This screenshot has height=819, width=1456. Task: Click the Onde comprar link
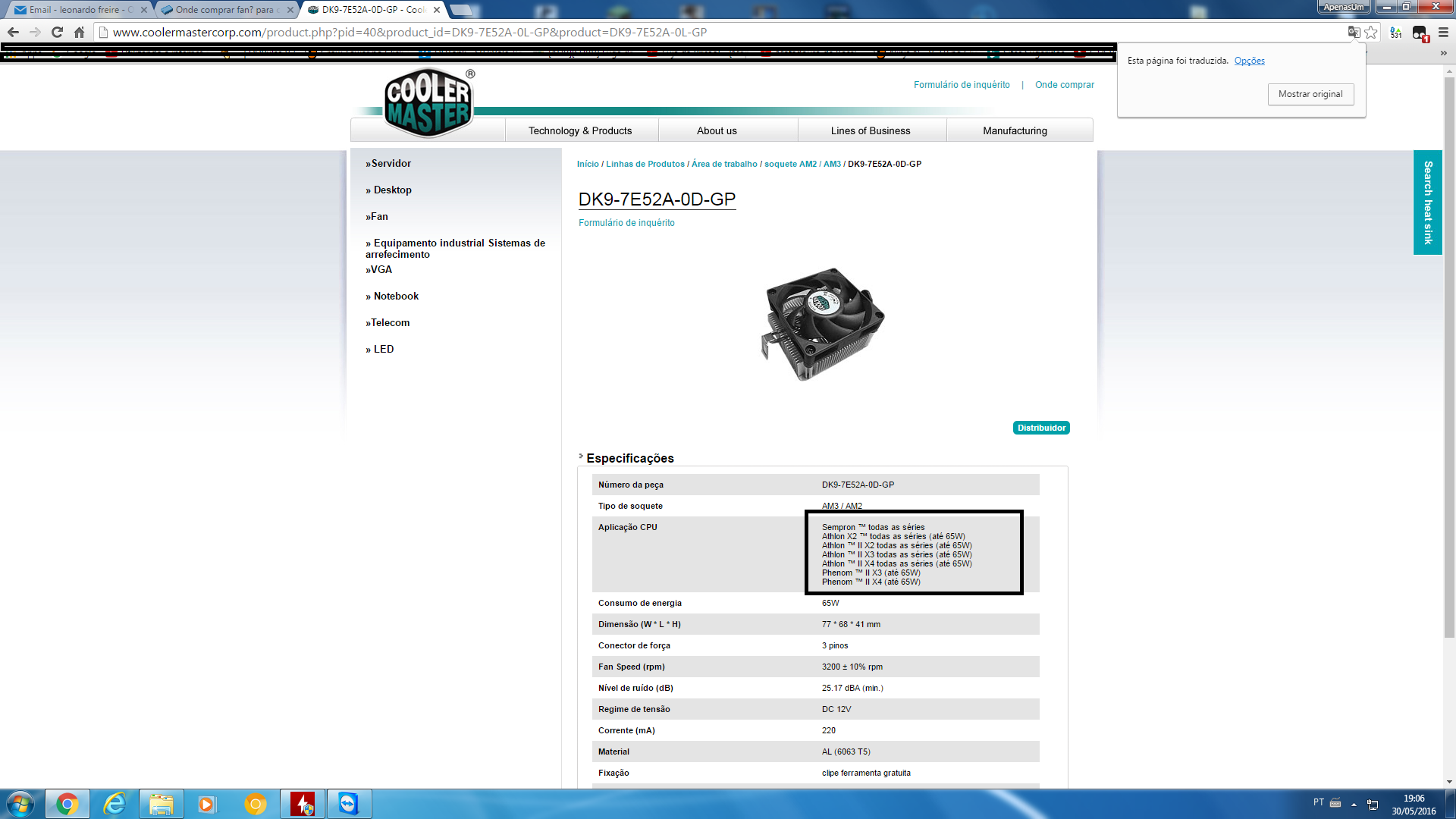click(1065, 85)
